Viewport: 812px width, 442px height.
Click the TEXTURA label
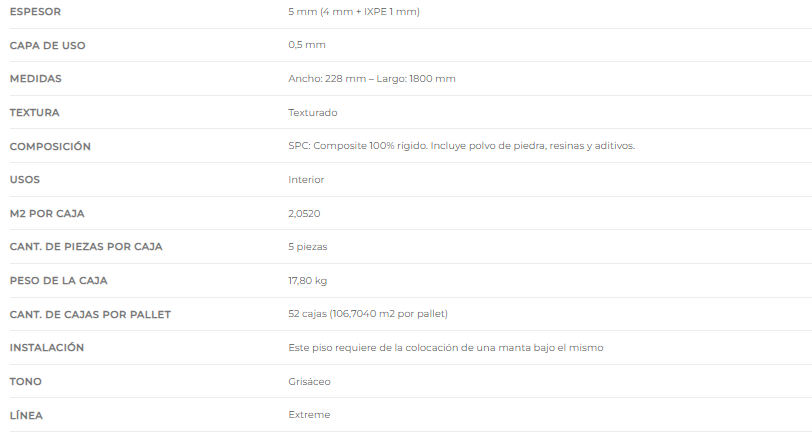point(35,112)
